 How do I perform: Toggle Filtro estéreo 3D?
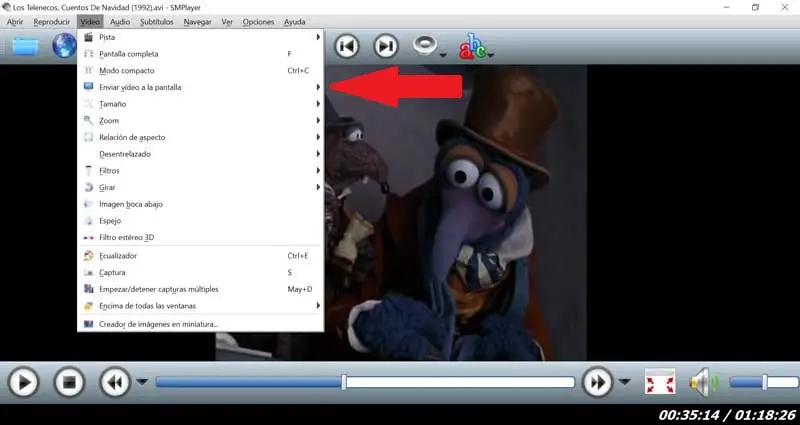tap(201, 237)
